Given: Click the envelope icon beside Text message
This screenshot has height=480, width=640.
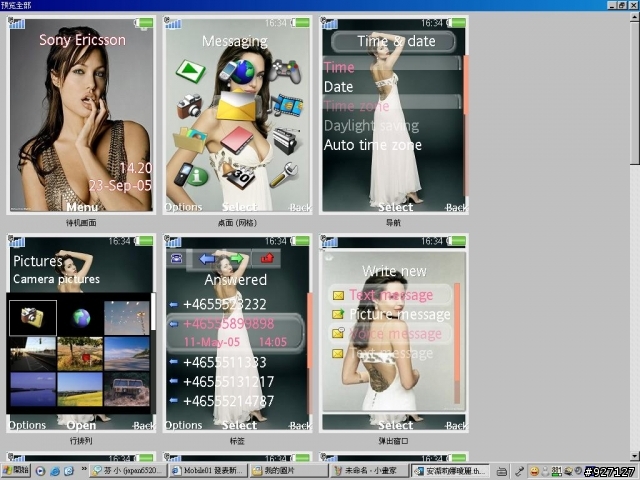Looking at the screenshot, I should coord(338,295).
